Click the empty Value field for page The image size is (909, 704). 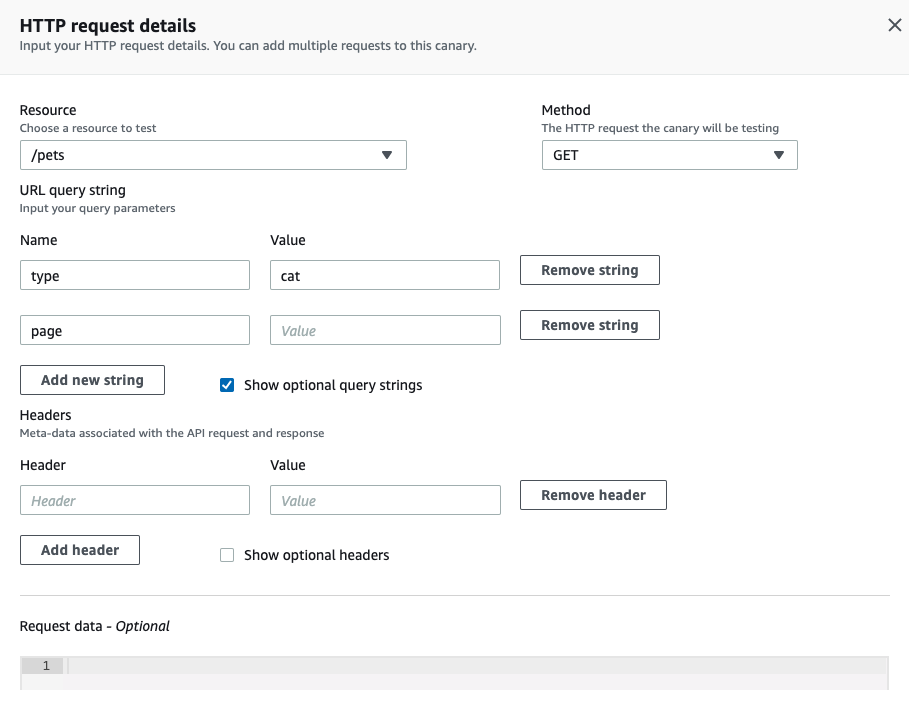pos(385,331)
